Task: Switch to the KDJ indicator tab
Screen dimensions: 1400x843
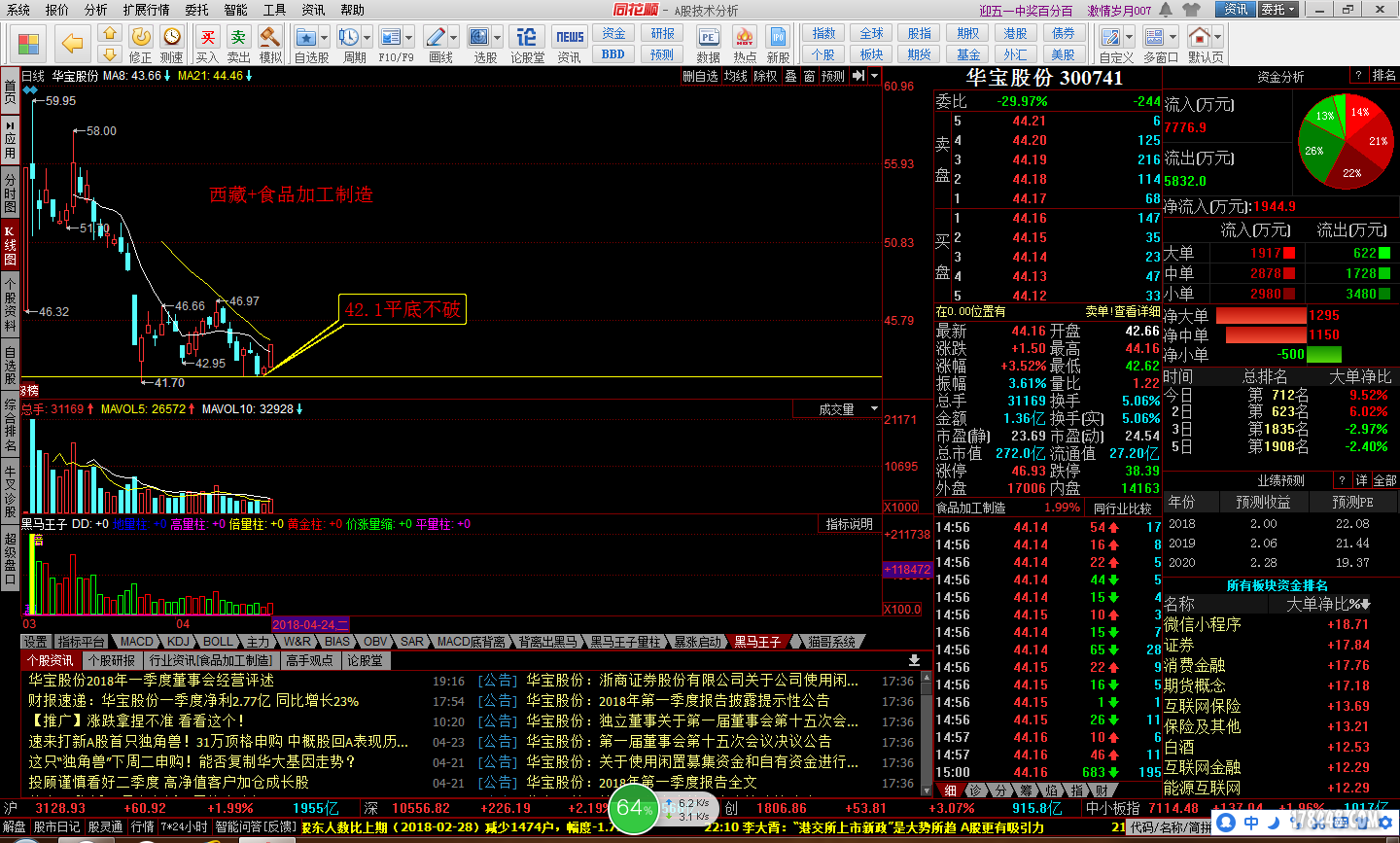Action: [178, 642]
